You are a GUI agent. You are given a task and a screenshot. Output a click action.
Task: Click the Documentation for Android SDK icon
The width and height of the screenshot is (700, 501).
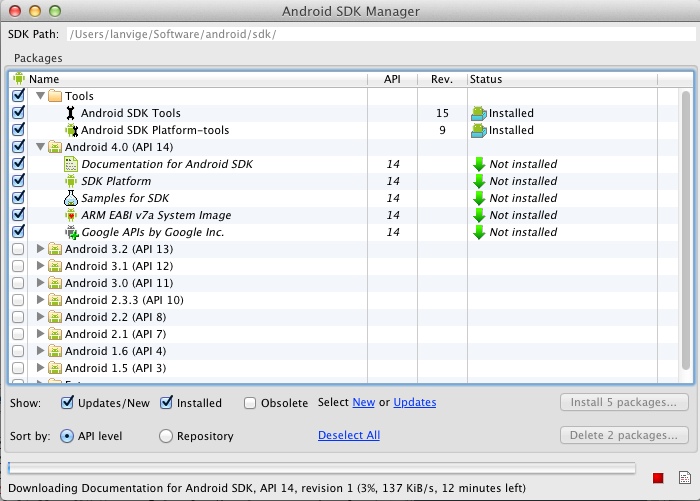(71, 164)
